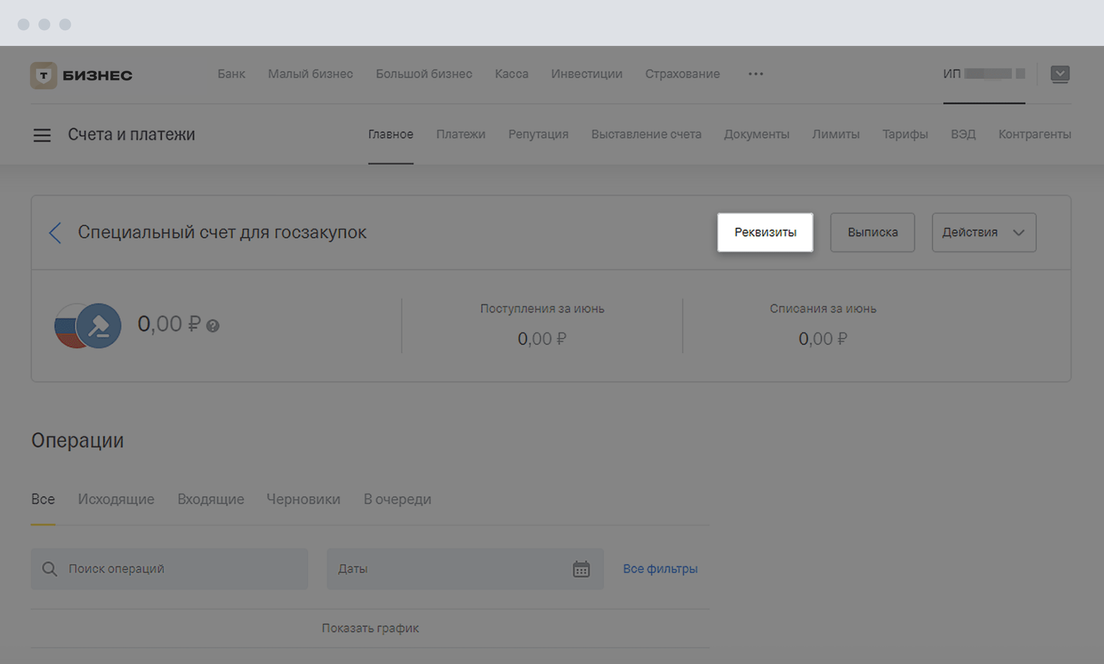Click the Реквизиты button
This screenshot has height=664, width=1104.
pos(765,232)
